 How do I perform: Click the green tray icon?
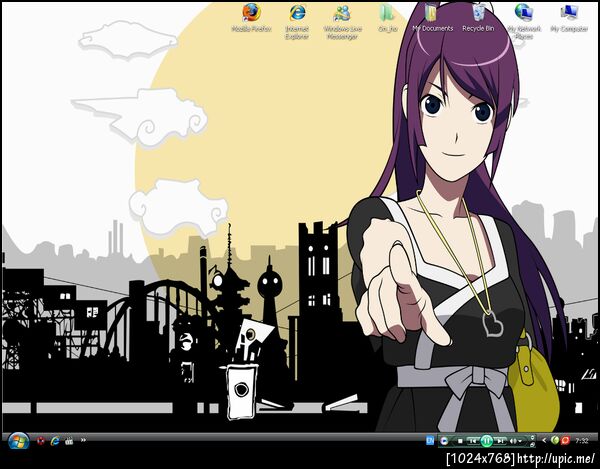(555, 440)
